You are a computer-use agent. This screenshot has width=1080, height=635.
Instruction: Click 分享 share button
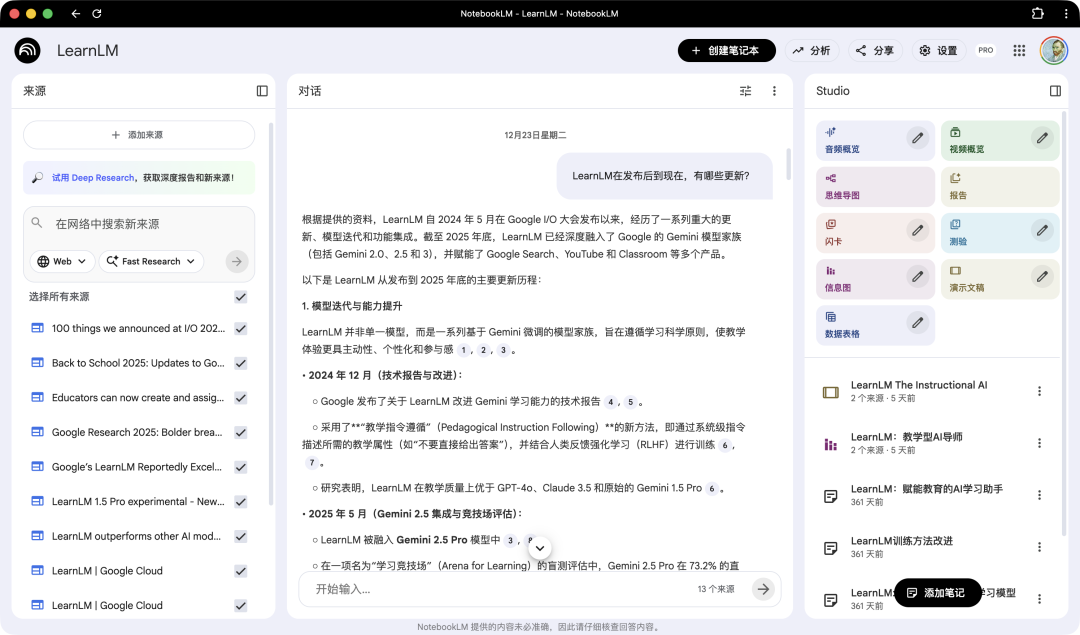pyautogui.click(x=875, y=50)
